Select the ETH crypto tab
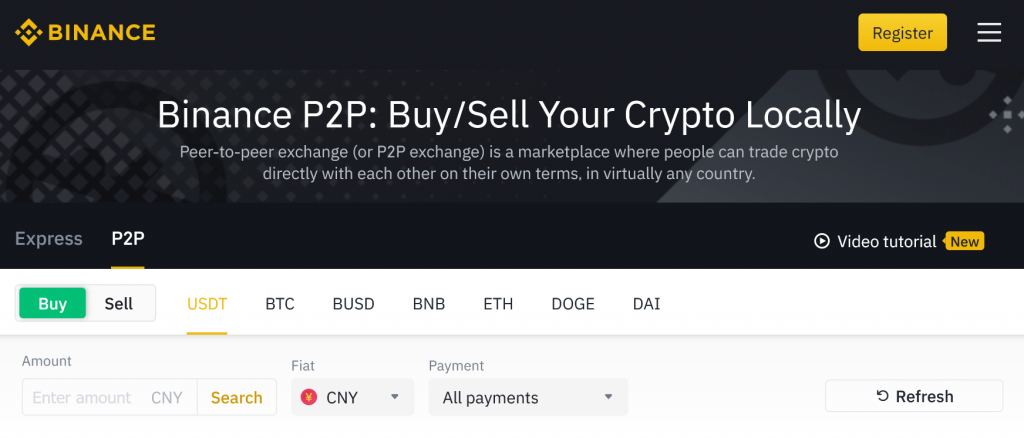Screen dimensions: 1024x438 click(x=498, y=304)
